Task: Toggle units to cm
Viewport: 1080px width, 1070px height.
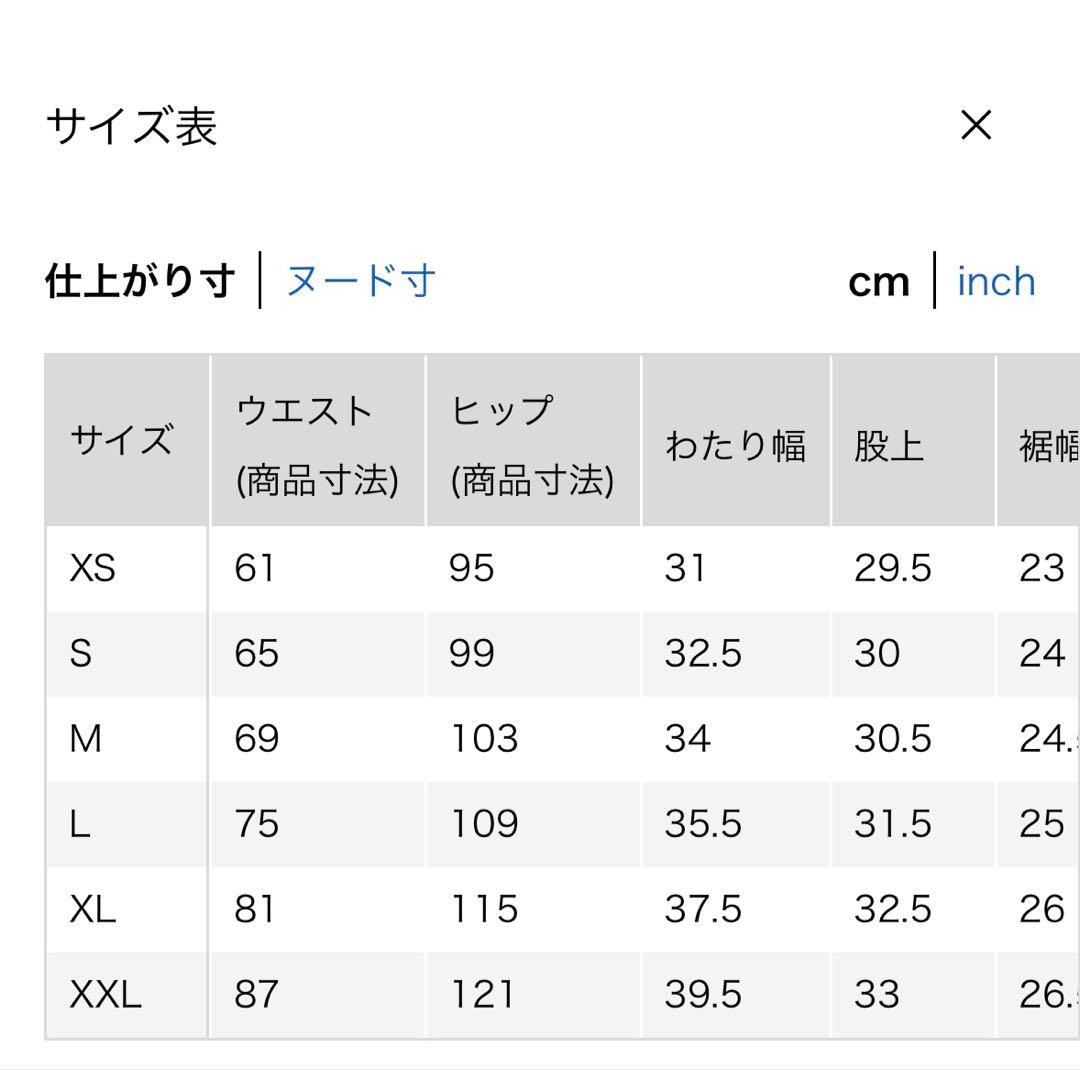Action: (x=879, y=282)
